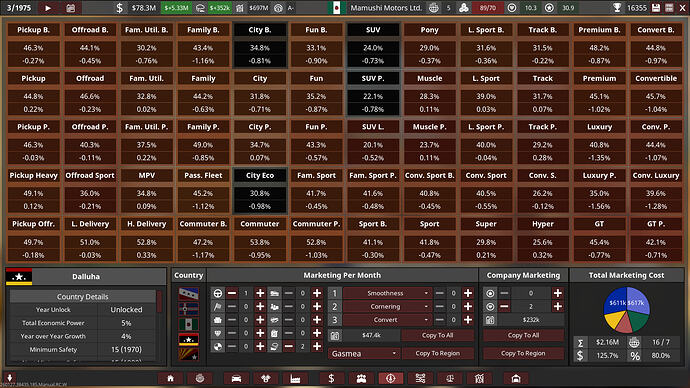Click the engineering gear icon in bottom bar

tap(200, 378)
